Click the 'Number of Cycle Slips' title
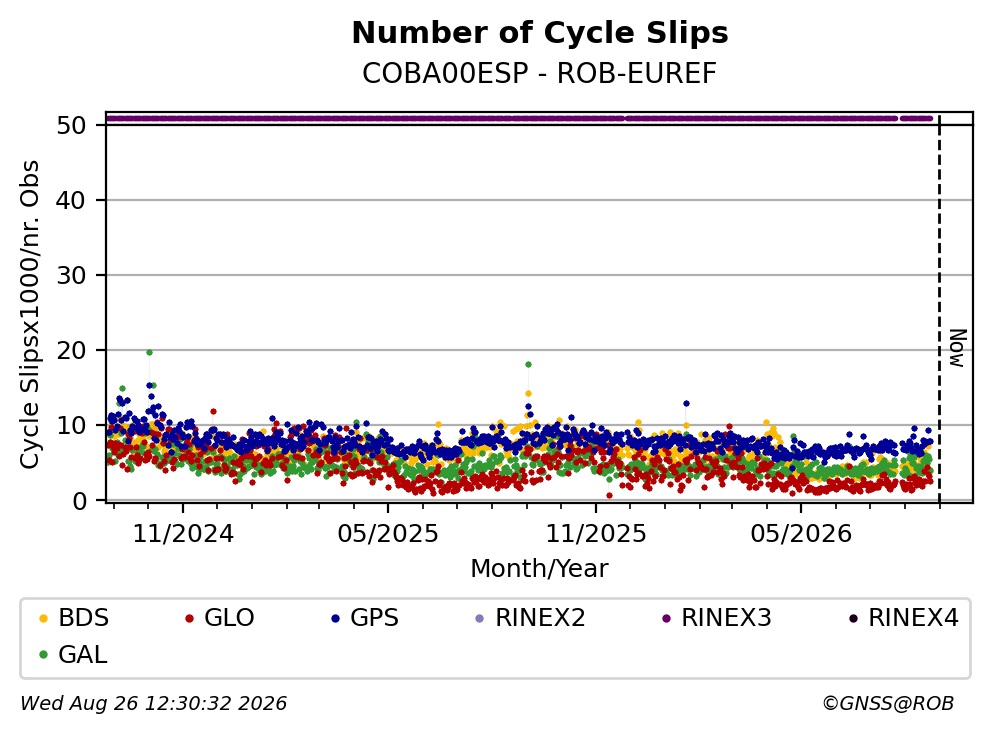993x734 pixels. point(540,33)
